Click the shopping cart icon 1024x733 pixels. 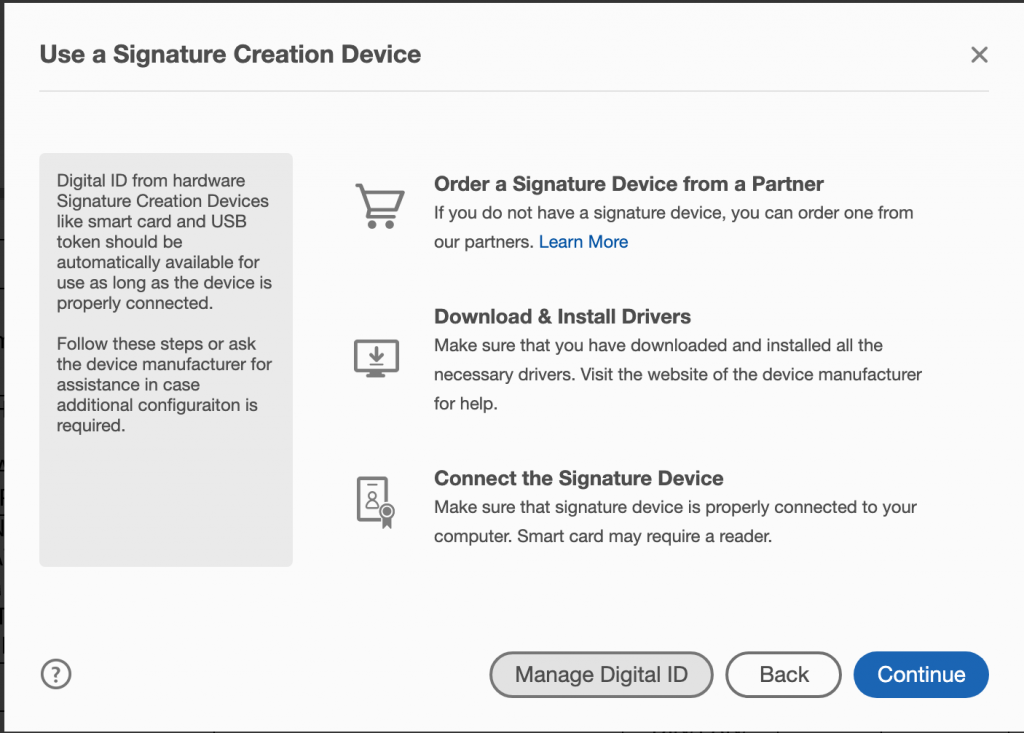(x=380, y=206)
